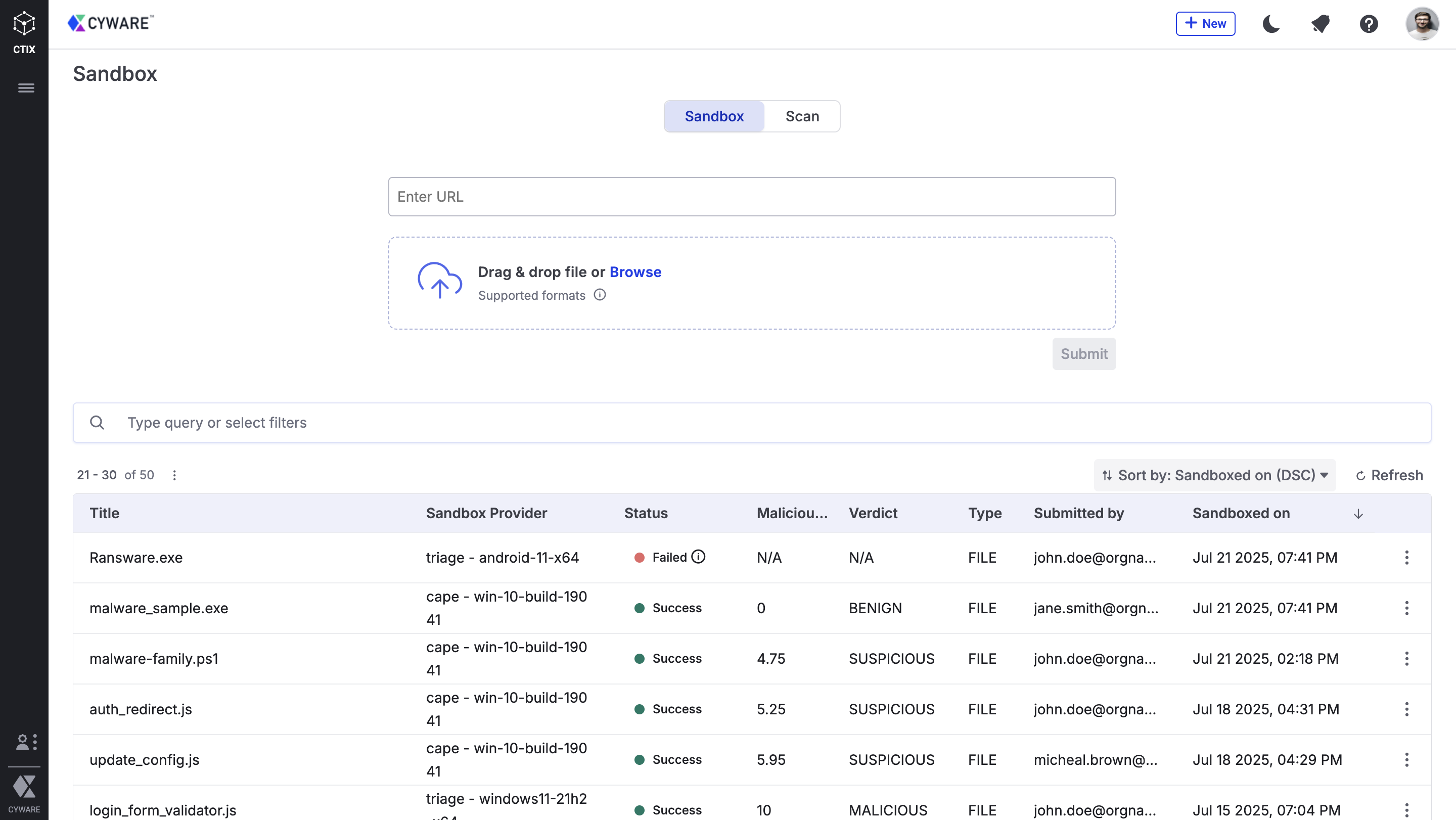
Task: Open the Sort by Sandboxed on dropdown
Action: tap(1215, 475)
